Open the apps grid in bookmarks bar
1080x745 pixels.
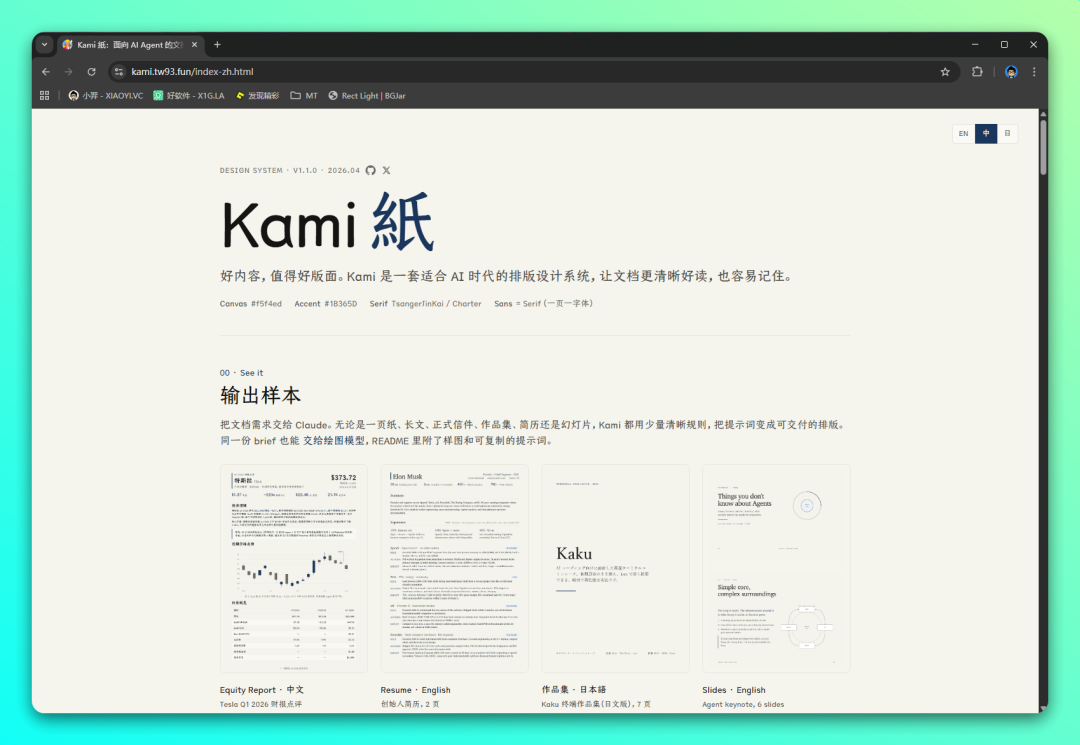click(45, 96)
